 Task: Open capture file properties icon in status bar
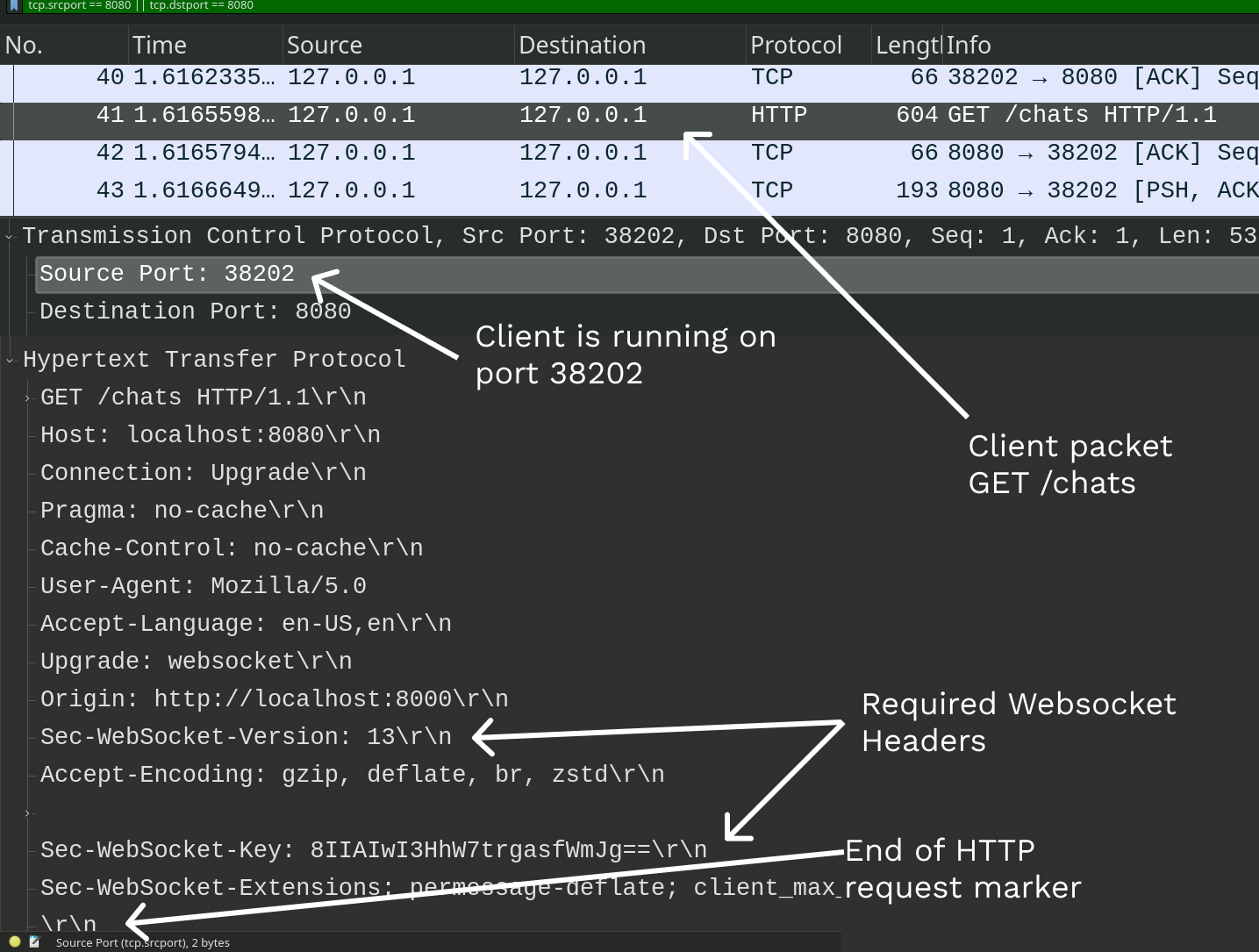(34, 941)
